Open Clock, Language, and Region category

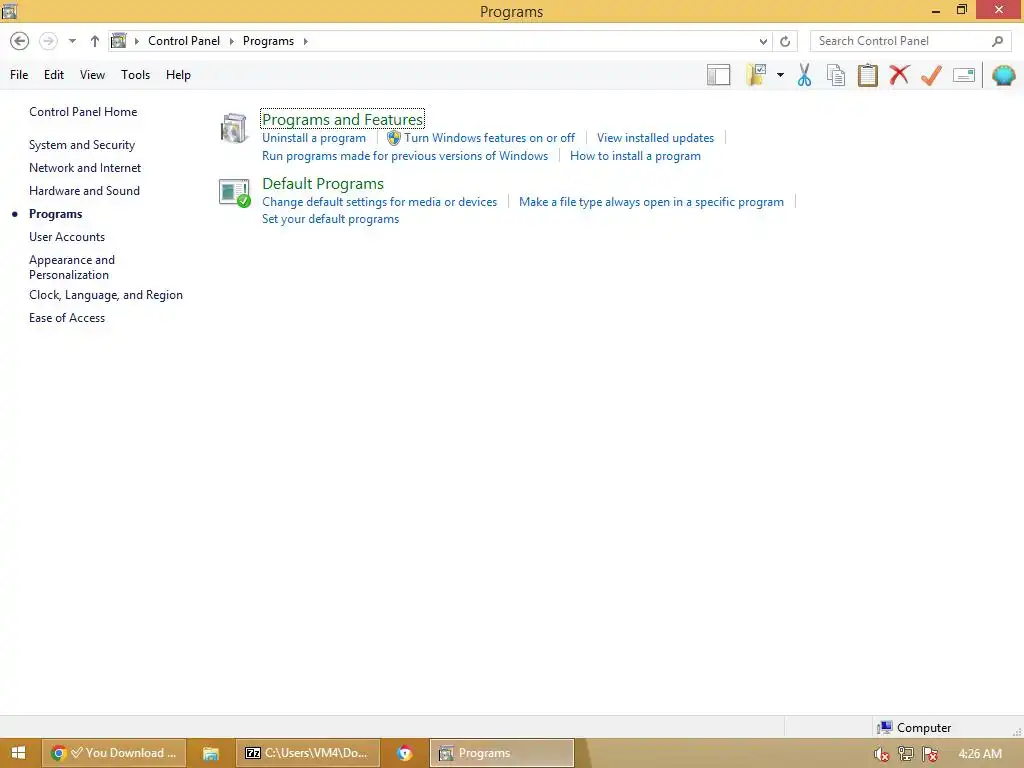click(x=106, y=295)
